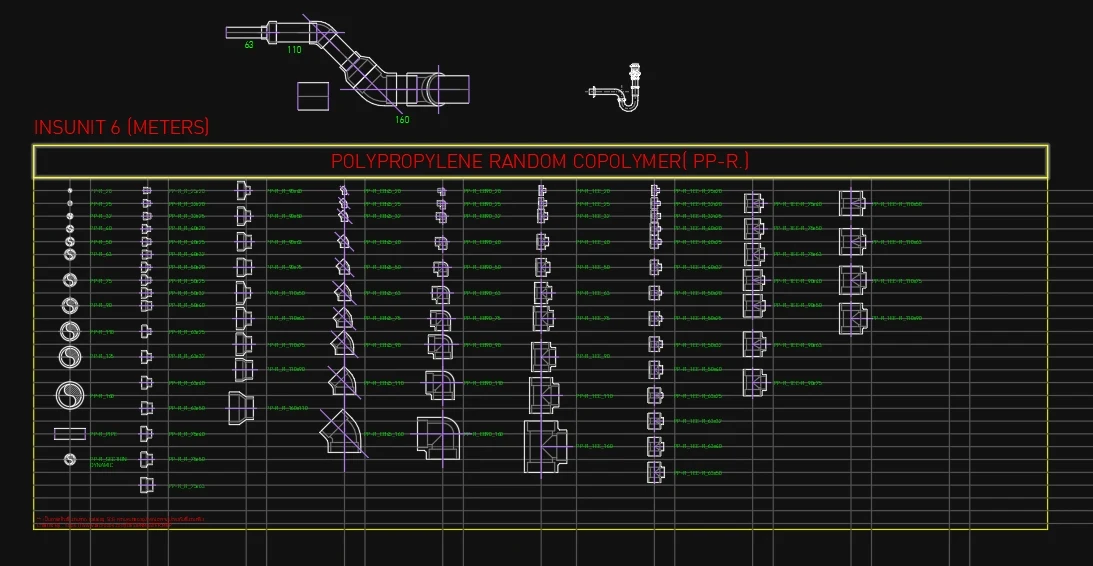
Task: Pick the PP-R_PIPE rectangle symbol
Action: coord(70,434)
